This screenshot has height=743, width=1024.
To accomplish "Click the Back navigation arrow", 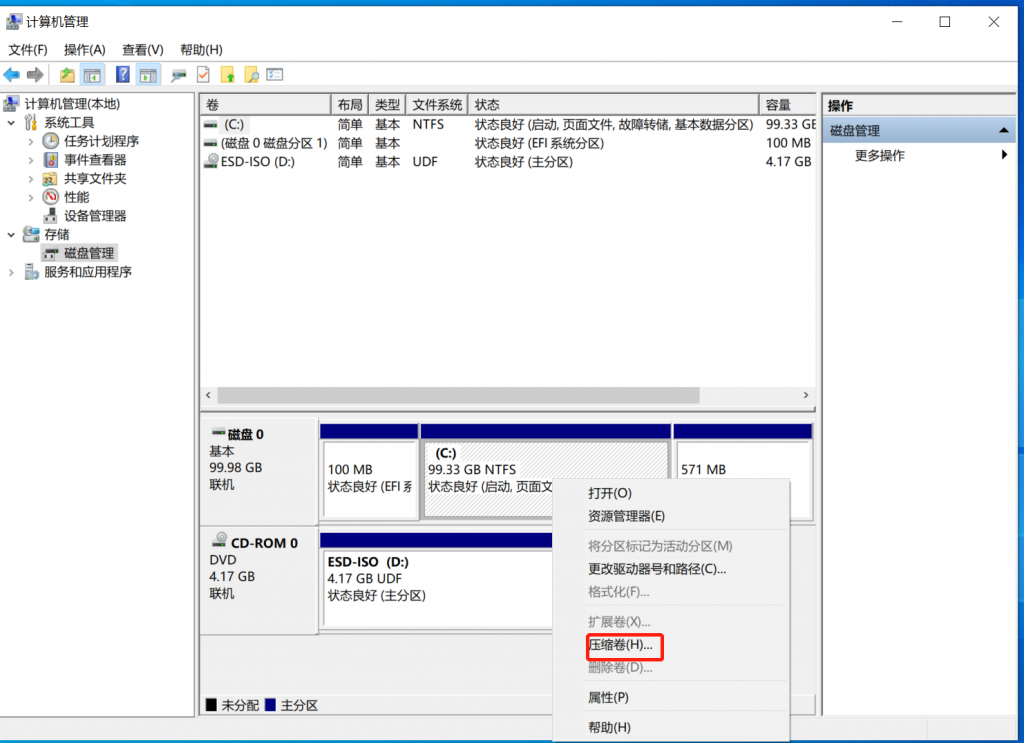I will pyautogui.click(x=12, y=74).
